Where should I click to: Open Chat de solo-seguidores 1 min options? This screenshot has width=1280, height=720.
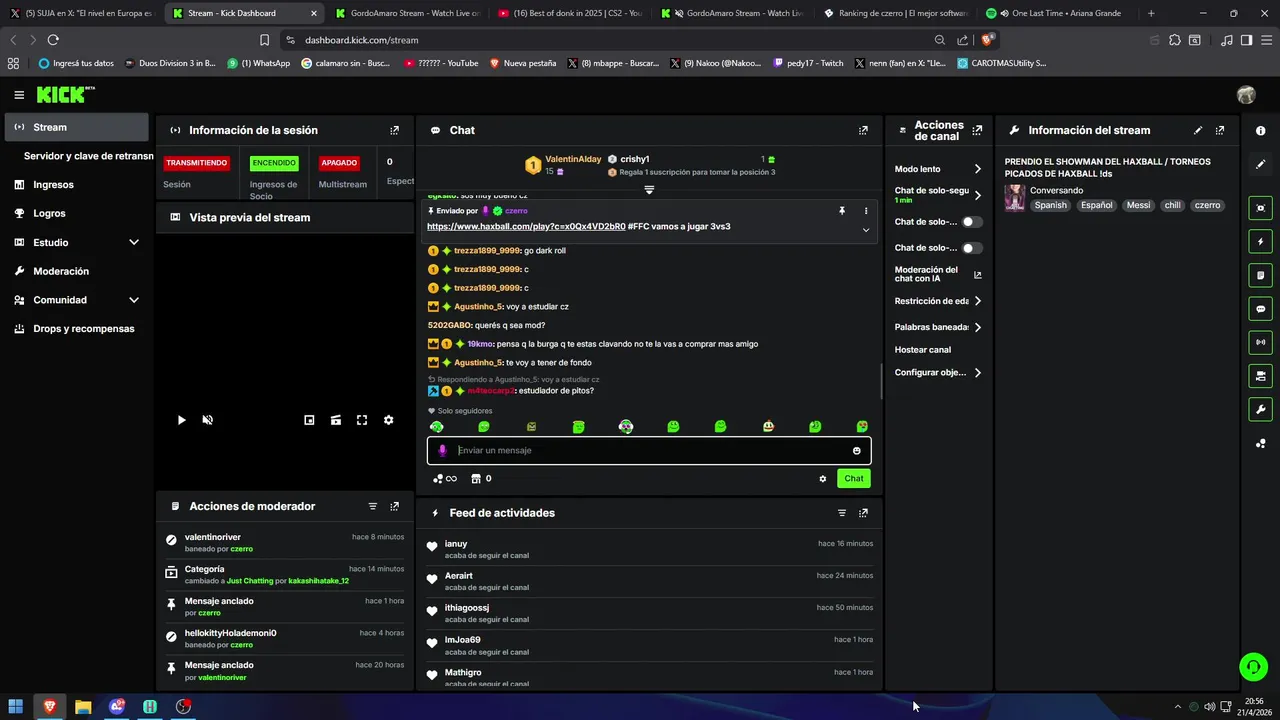coord(977,195)
